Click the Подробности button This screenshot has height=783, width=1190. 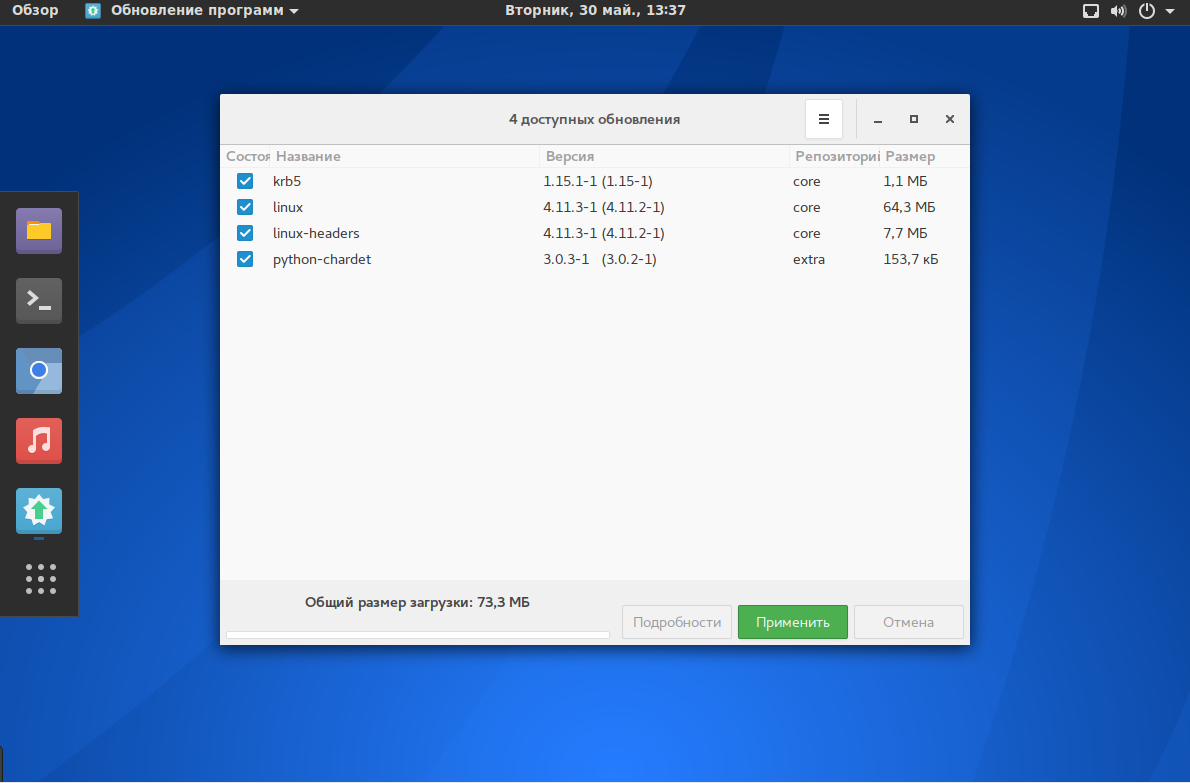click(677, 622)
